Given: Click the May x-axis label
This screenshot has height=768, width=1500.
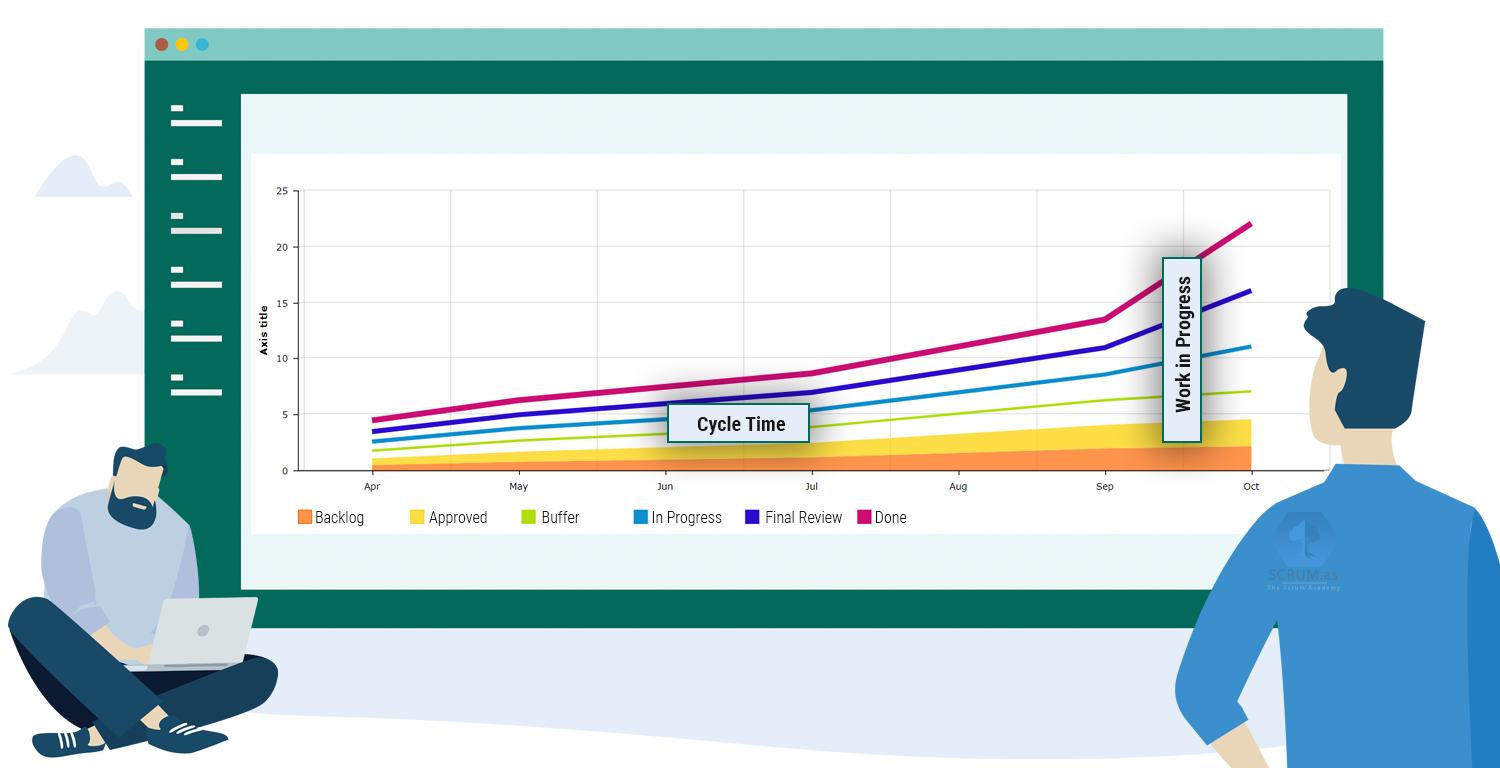Looking at the screenshot, I should click(518, 487).
